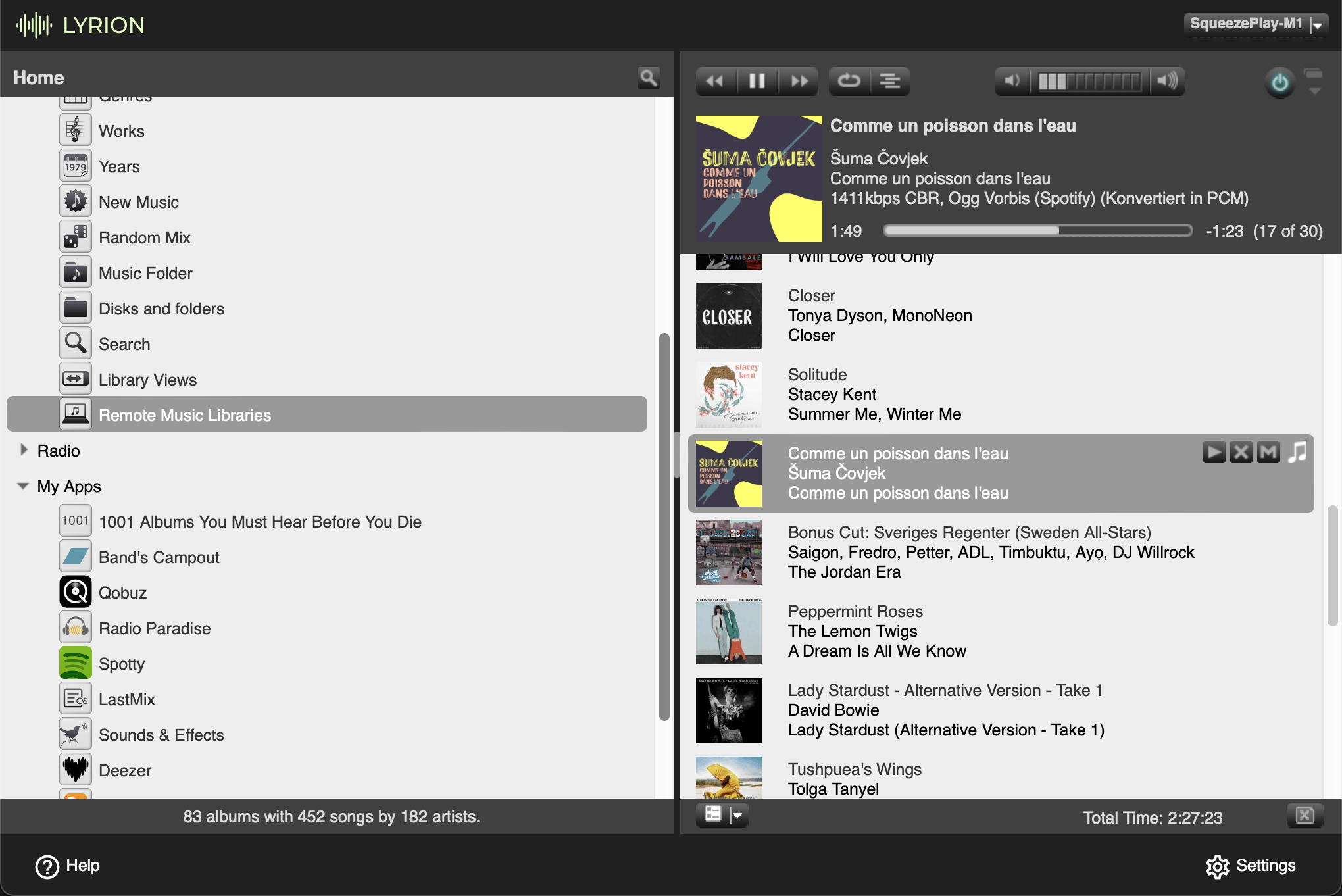This screenshot has height=896, width=1342.
Task: Open the Spotty app
Action: tap(121, 664)
